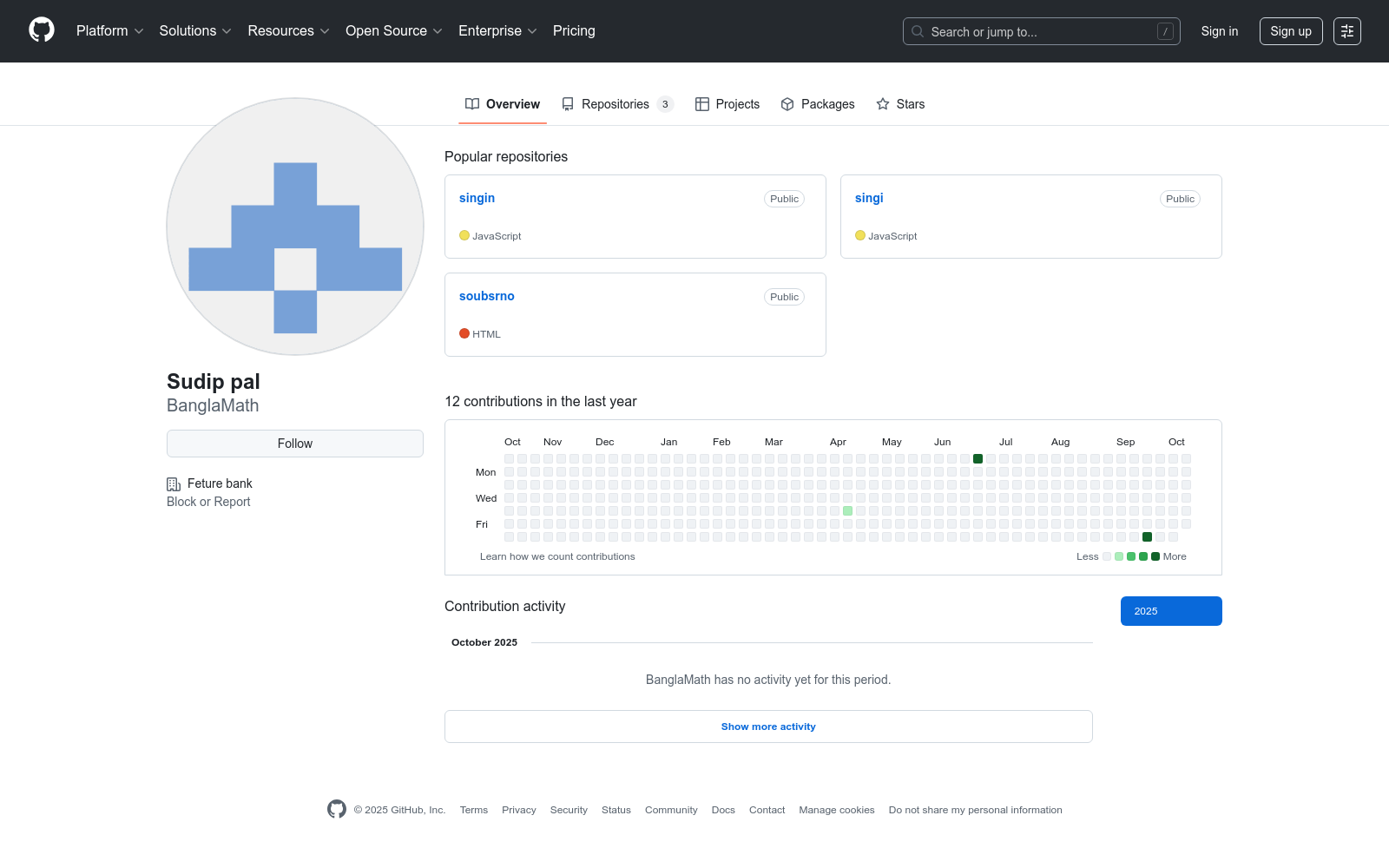The image size is (1389, 868).
Task: Click the 'BanglaMath has no activity yet' message
Action: click(x=768, y=680)
